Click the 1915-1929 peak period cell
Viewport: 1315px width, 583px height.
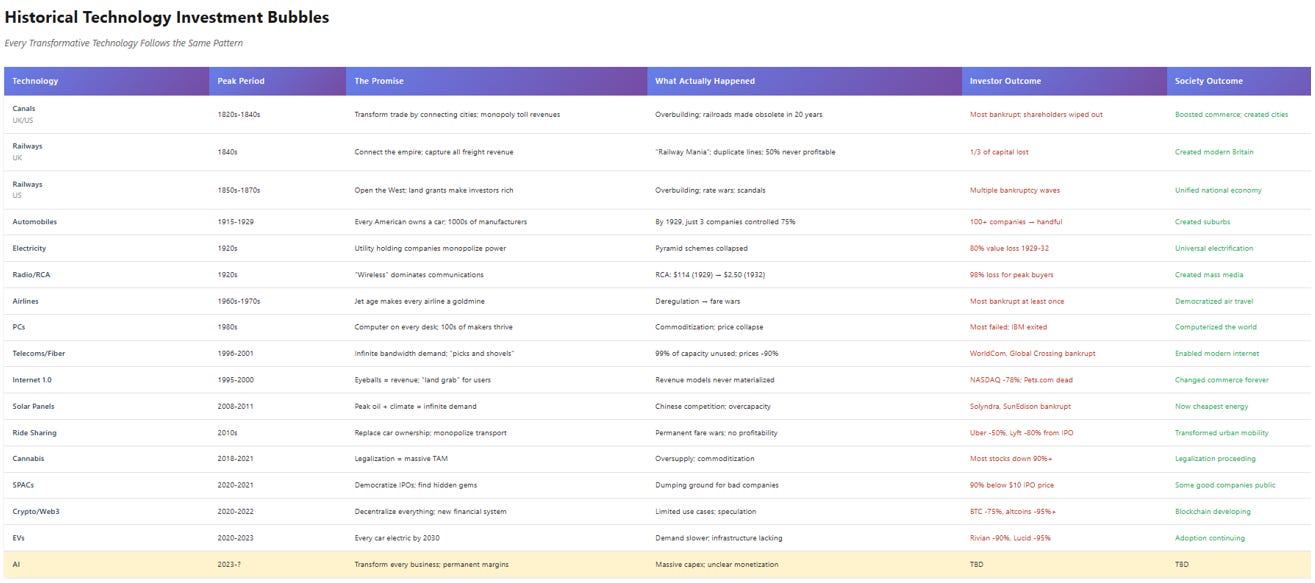point(278,222)
